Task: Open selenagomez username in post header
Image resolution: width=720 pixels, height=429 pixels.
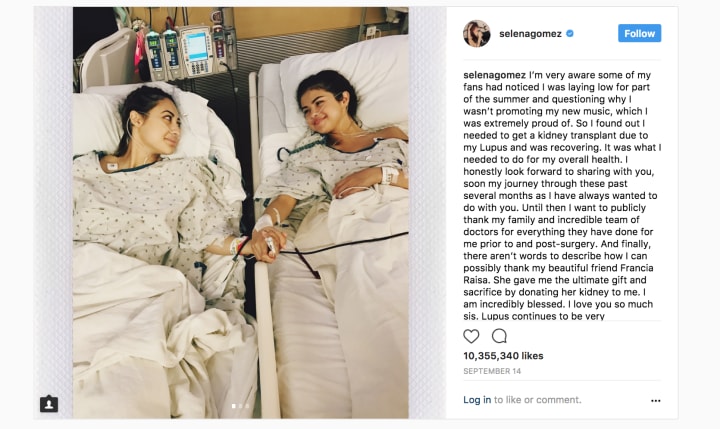Action: coord(530,34)
